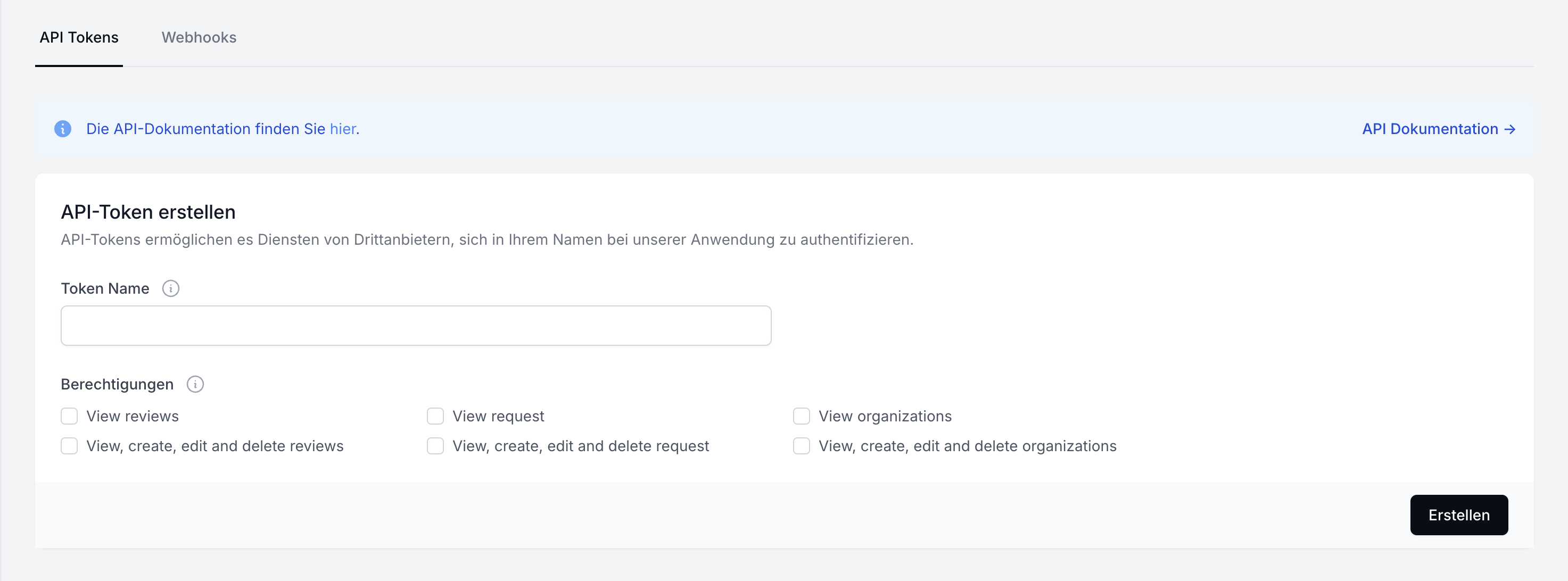Enable View reviews permission

69,416
